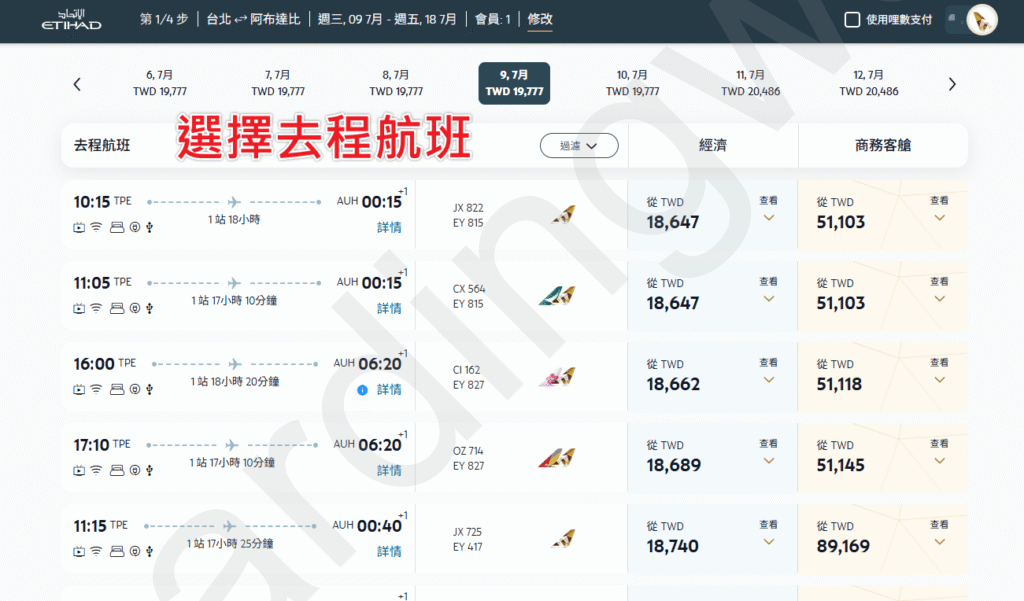Open the profile avatar menu
1024x601 pixels.
[x=982, y=20]
